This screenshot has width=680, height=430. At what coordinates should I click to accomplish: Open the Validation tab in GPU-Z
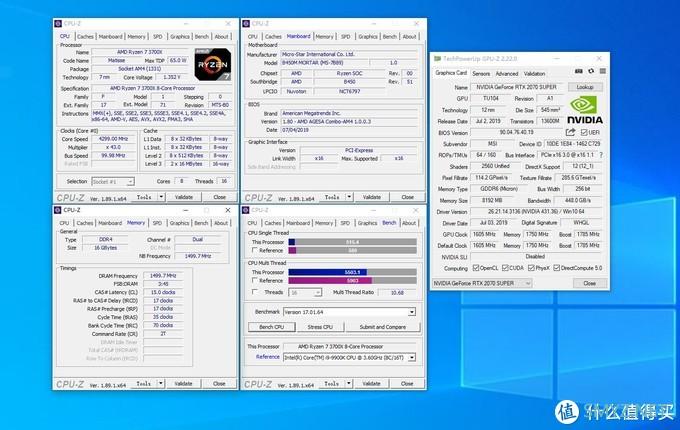[534, 74]
